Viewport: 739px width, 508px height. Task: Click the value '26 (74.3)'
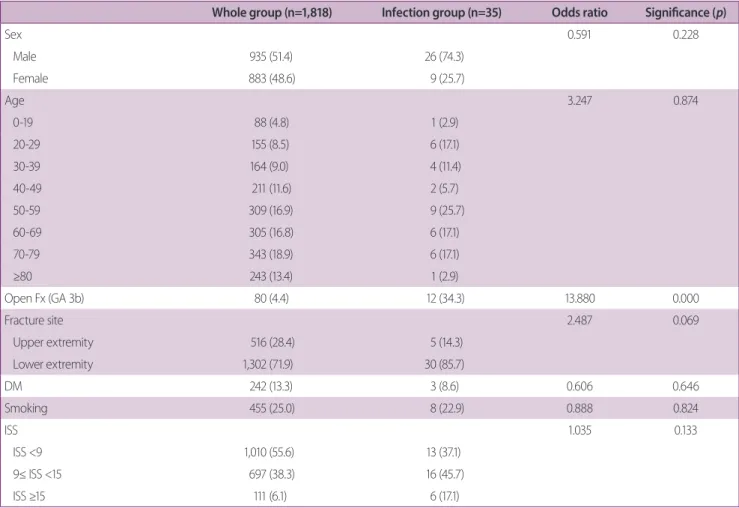[444, 57]
